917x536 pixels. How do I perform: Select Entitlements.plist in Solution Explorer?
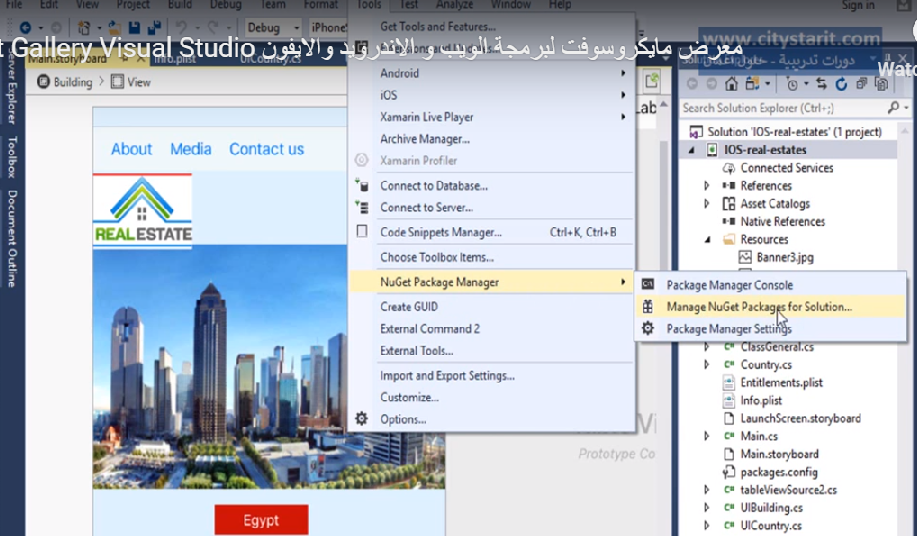(x=781, y=383)
